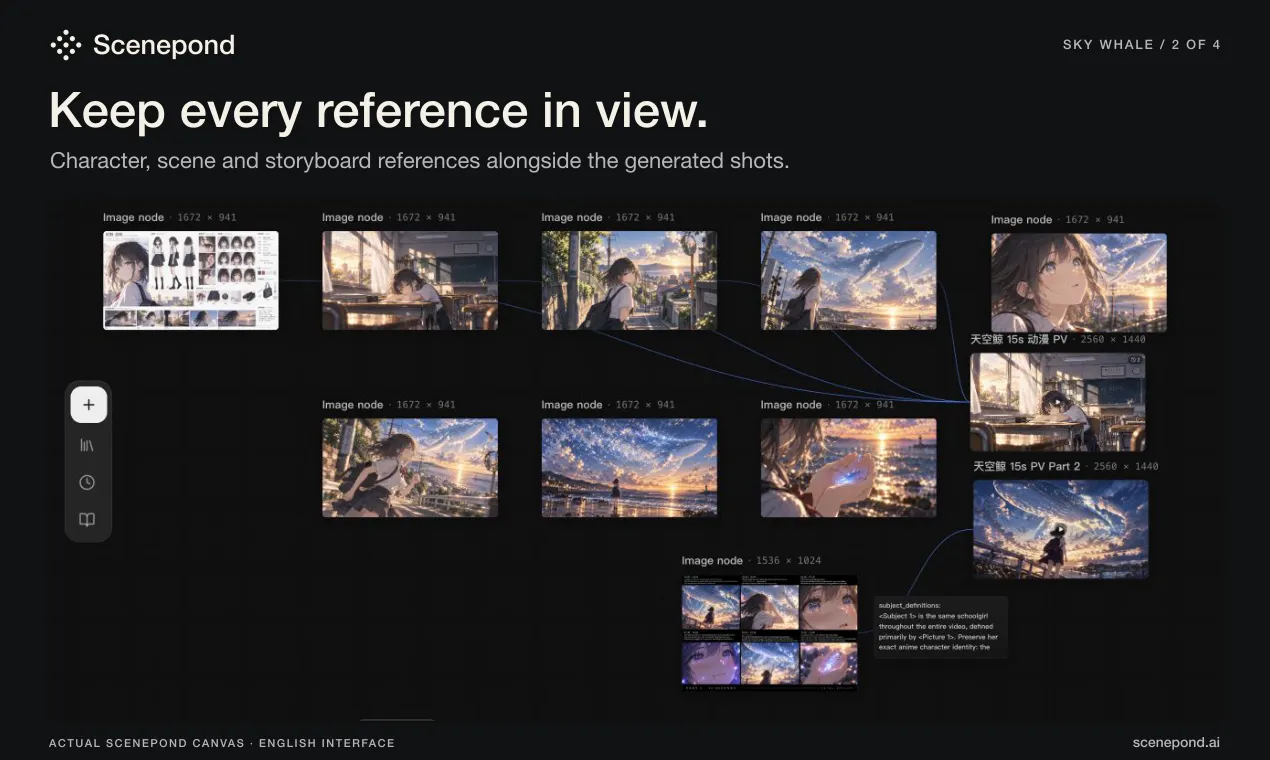The image size is (1270, 760).
Task: Select the six-panel storyboard image node
Action: (x=770, y=633)
